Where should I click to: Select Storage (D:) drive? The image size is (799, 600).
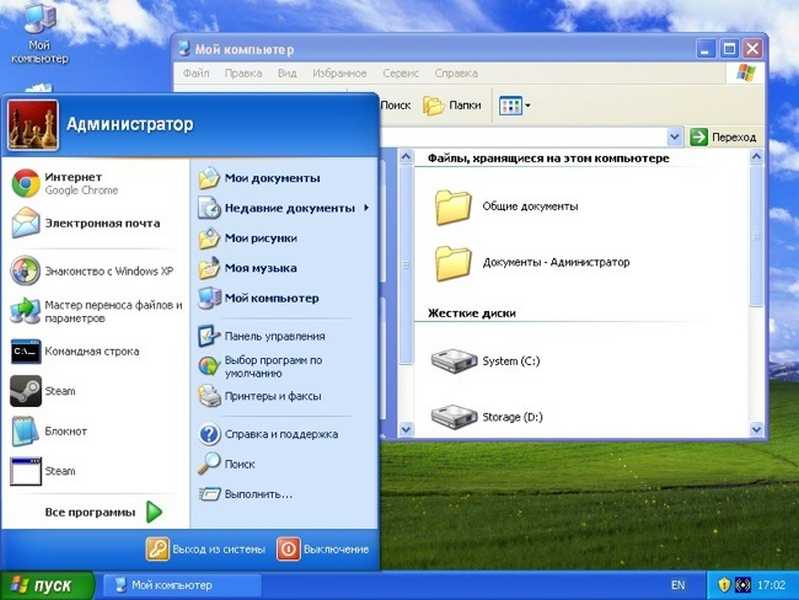click(487, 416)
